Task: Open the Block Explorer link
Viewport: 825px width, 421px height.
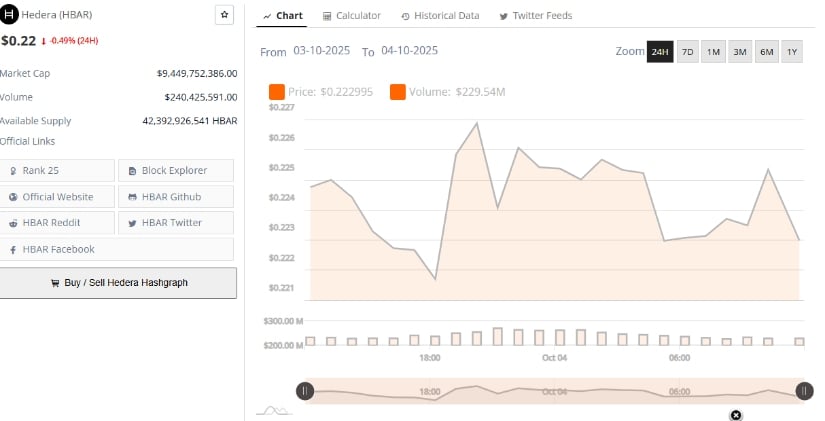Action: tap(176, 171)
